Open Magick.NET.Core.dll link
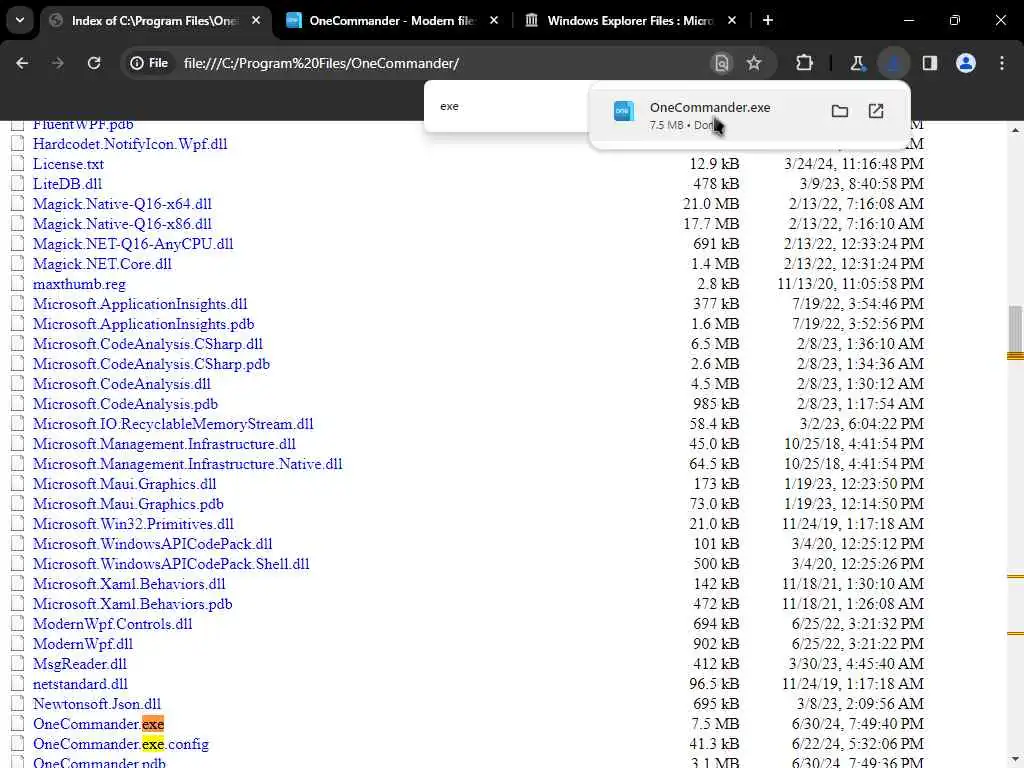 pos(103,264)
